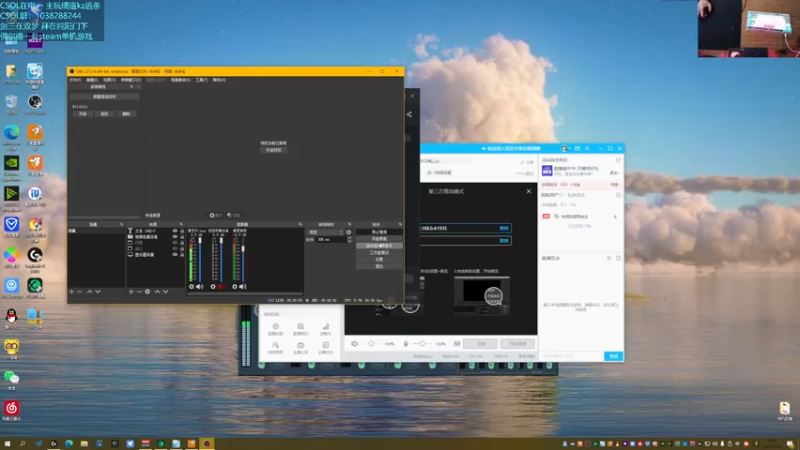Open the WeChat desktop icon

click(12, 380)
